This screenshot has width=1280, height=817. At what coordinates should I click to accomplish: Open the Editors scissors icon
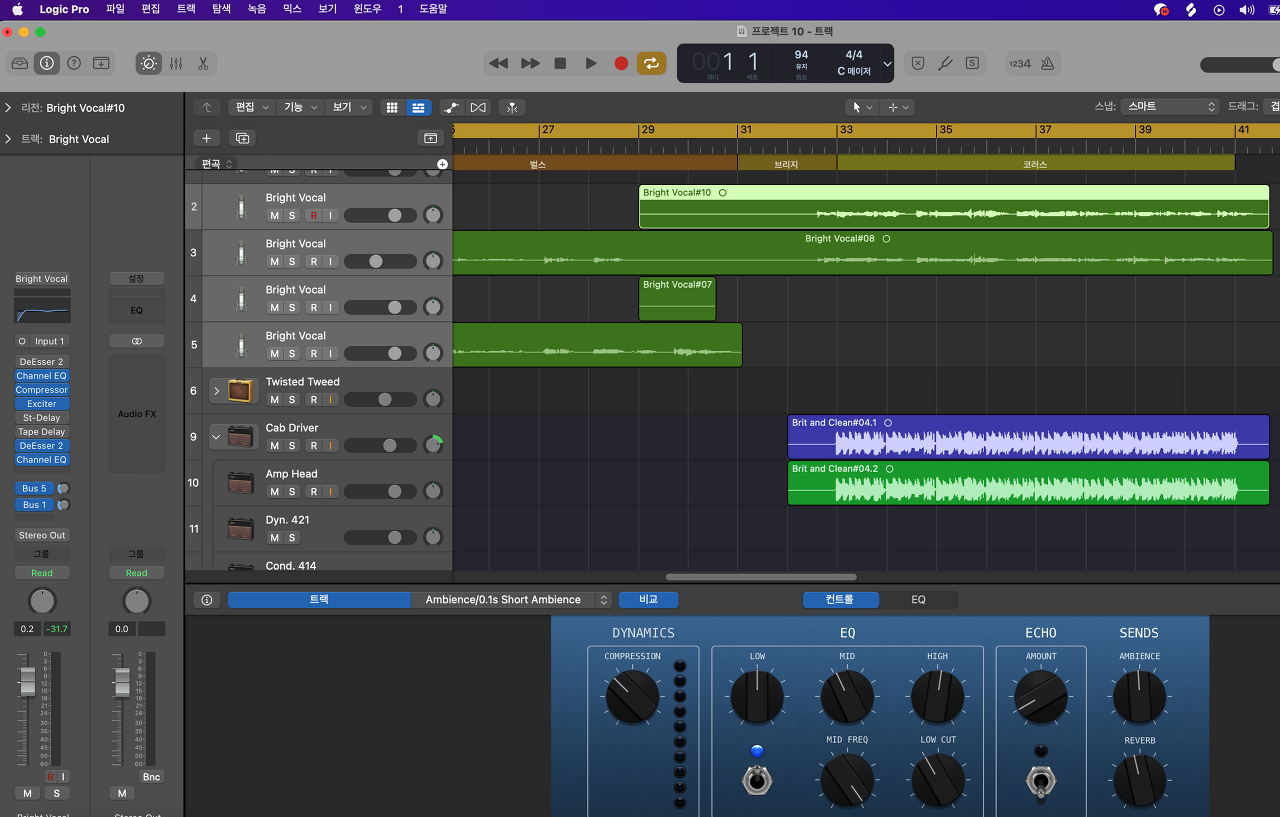[x=203, y=63]
